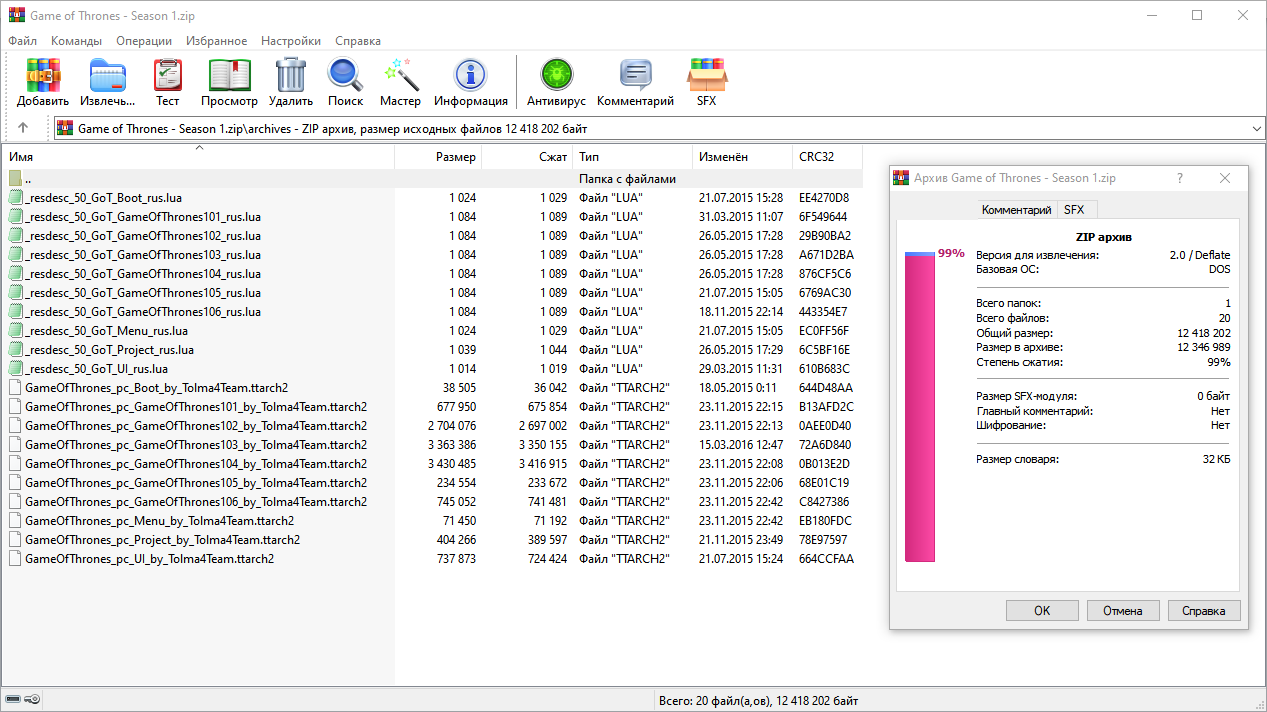Click the Добавить (Add) toolbar icon
The height and width of the screenshot is (712, 1267).
tap(43, 75)
